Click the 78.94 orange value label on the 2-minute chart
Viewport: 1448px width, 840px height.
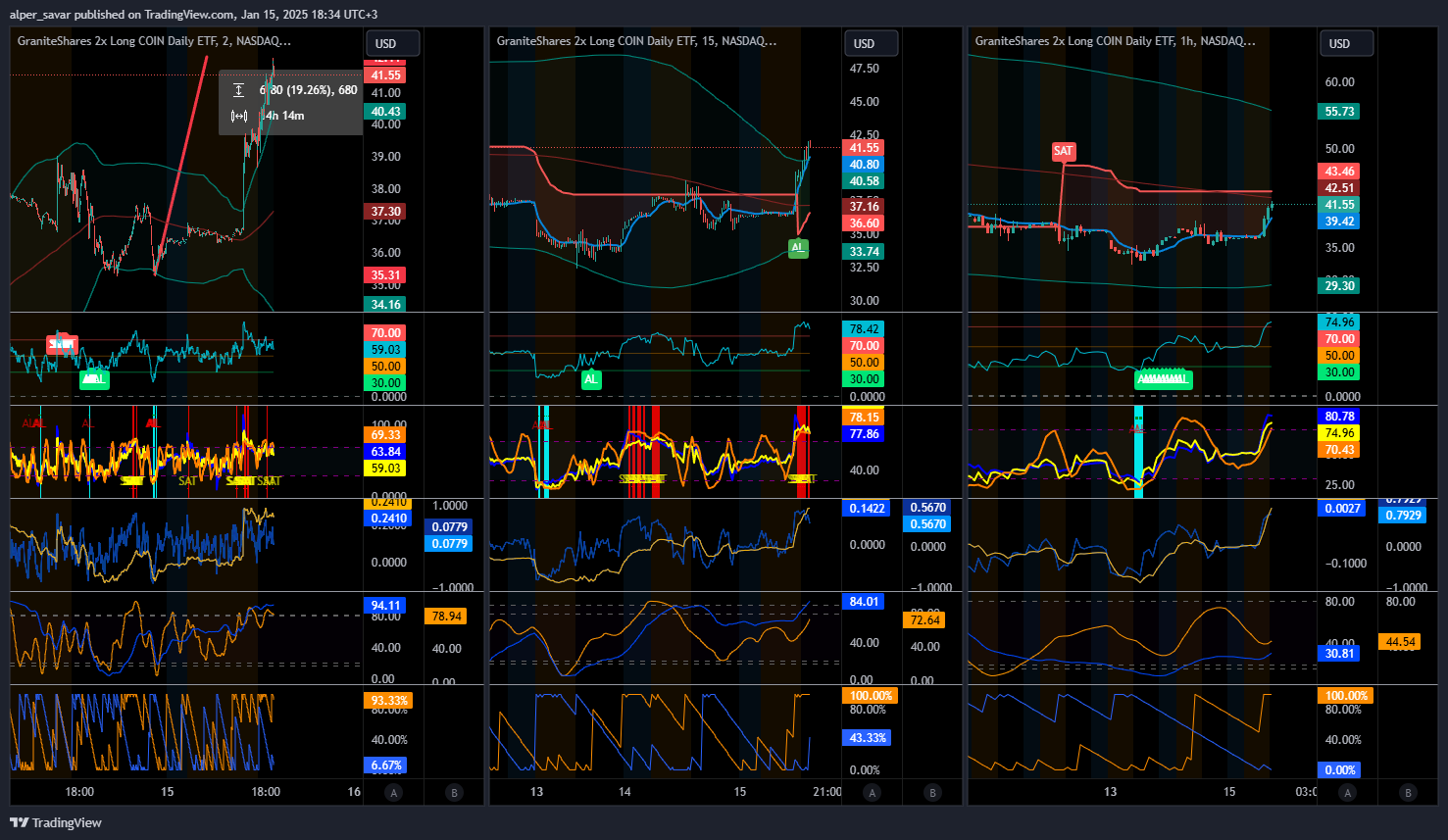click(x=446, y=617)
